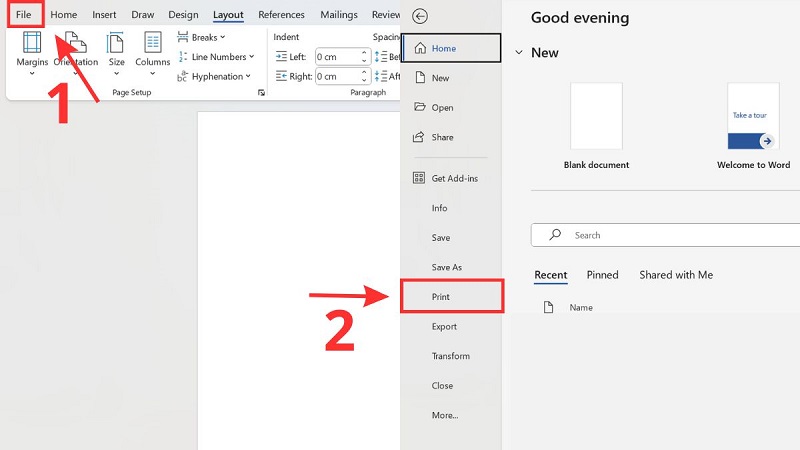Click the Get Add-ins icon
Viewport: 800px width, 450px height.
pyautogui.click(x=419, y=178)
